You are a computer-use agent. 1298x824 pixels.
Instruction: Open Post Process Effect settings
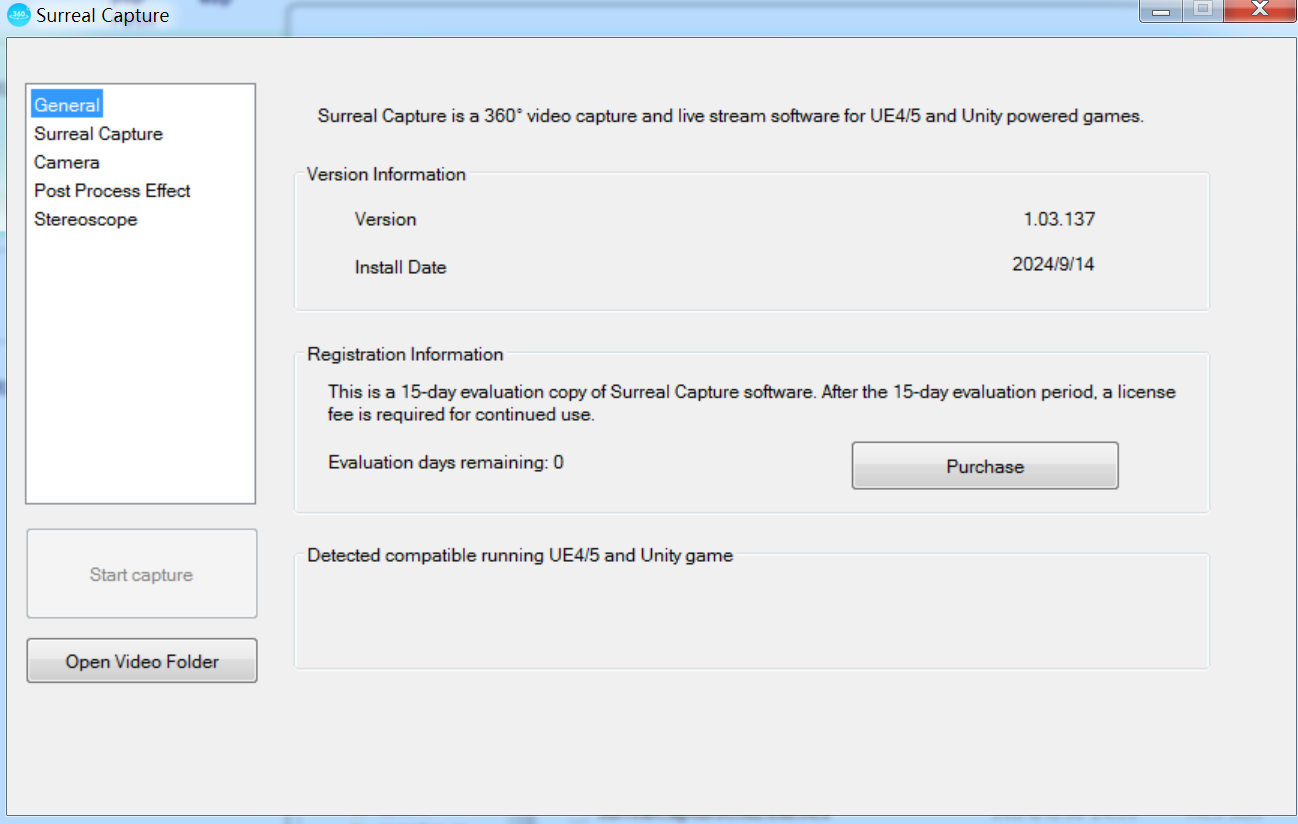[112, 191]
